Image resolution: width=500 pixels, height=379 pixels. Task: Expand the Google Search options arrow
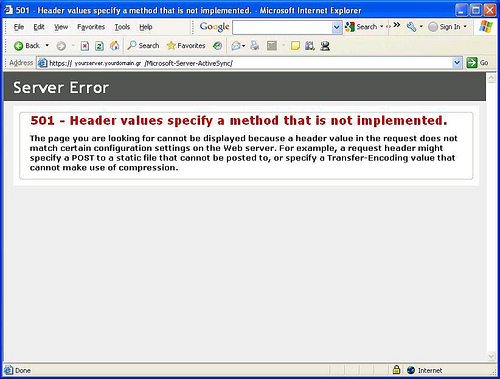pos(381,26)
